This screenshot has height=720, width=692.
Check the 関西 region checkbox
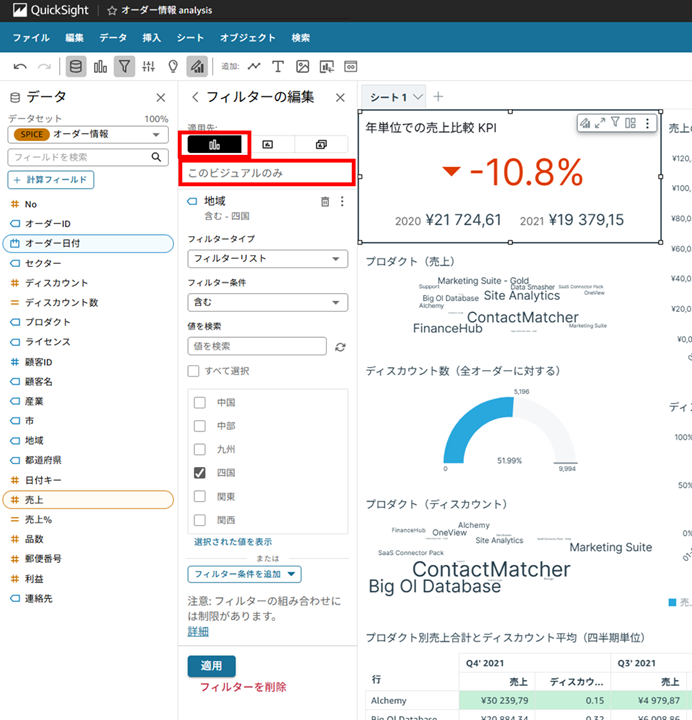[x=200, y=520]
